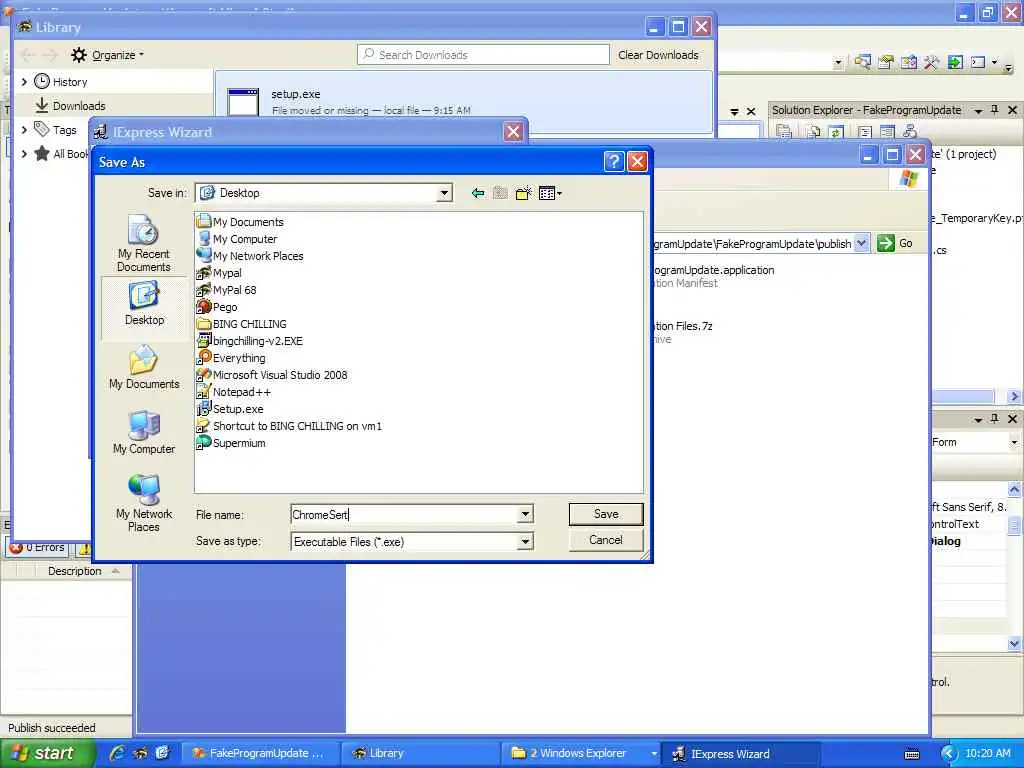Open My Documents in the places bar
The image size is (1024, 768).
pyautogui.click(x=144, y=368)
